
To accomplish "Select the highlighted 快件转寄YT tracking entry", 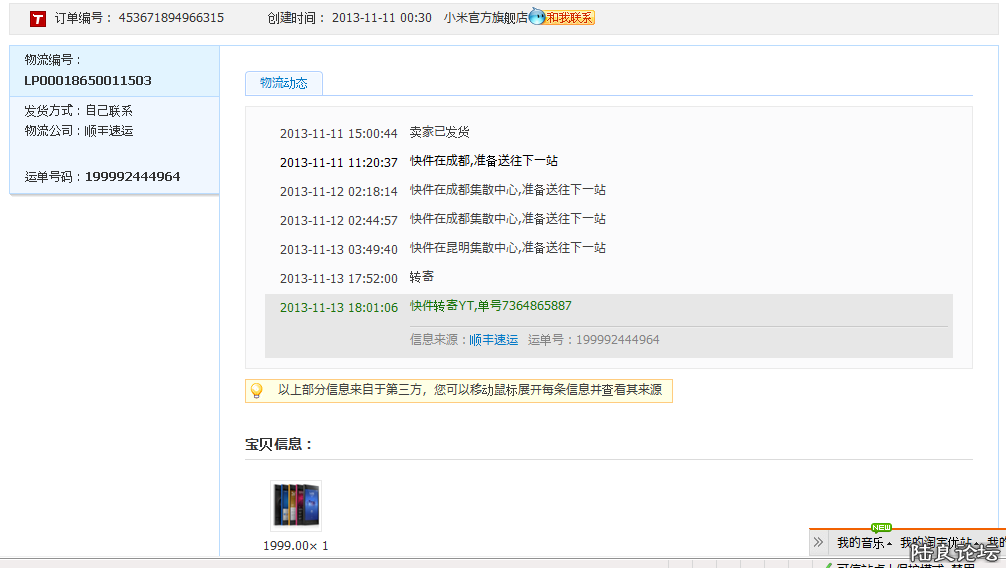I will tap(490, 306).
